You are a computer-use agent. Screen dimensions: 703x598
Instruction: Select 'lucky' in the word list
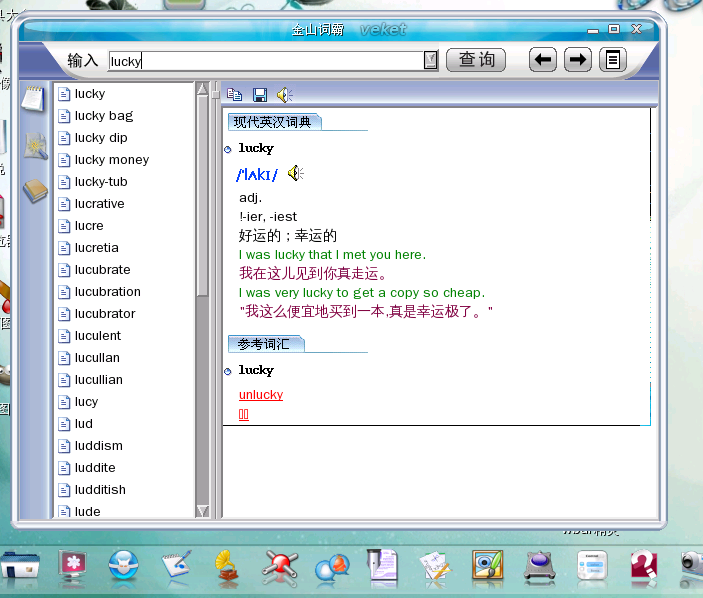pyautogui.click(x=90, y=94)
